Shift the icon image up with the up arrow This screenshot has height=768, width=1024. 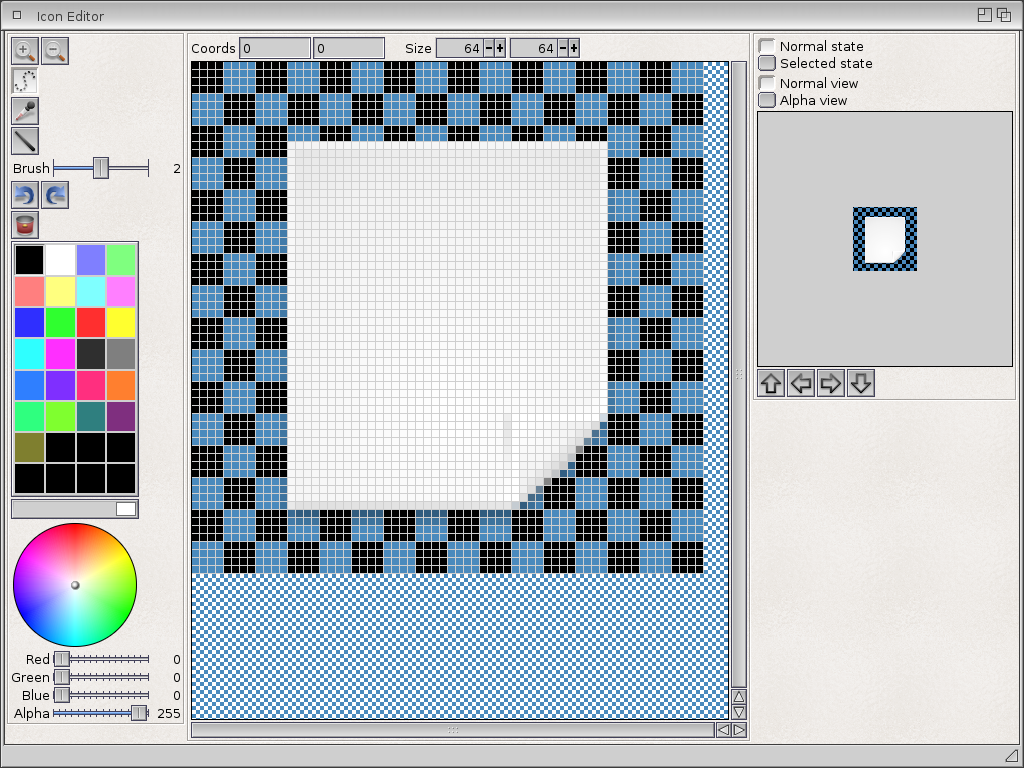(771, 383)
